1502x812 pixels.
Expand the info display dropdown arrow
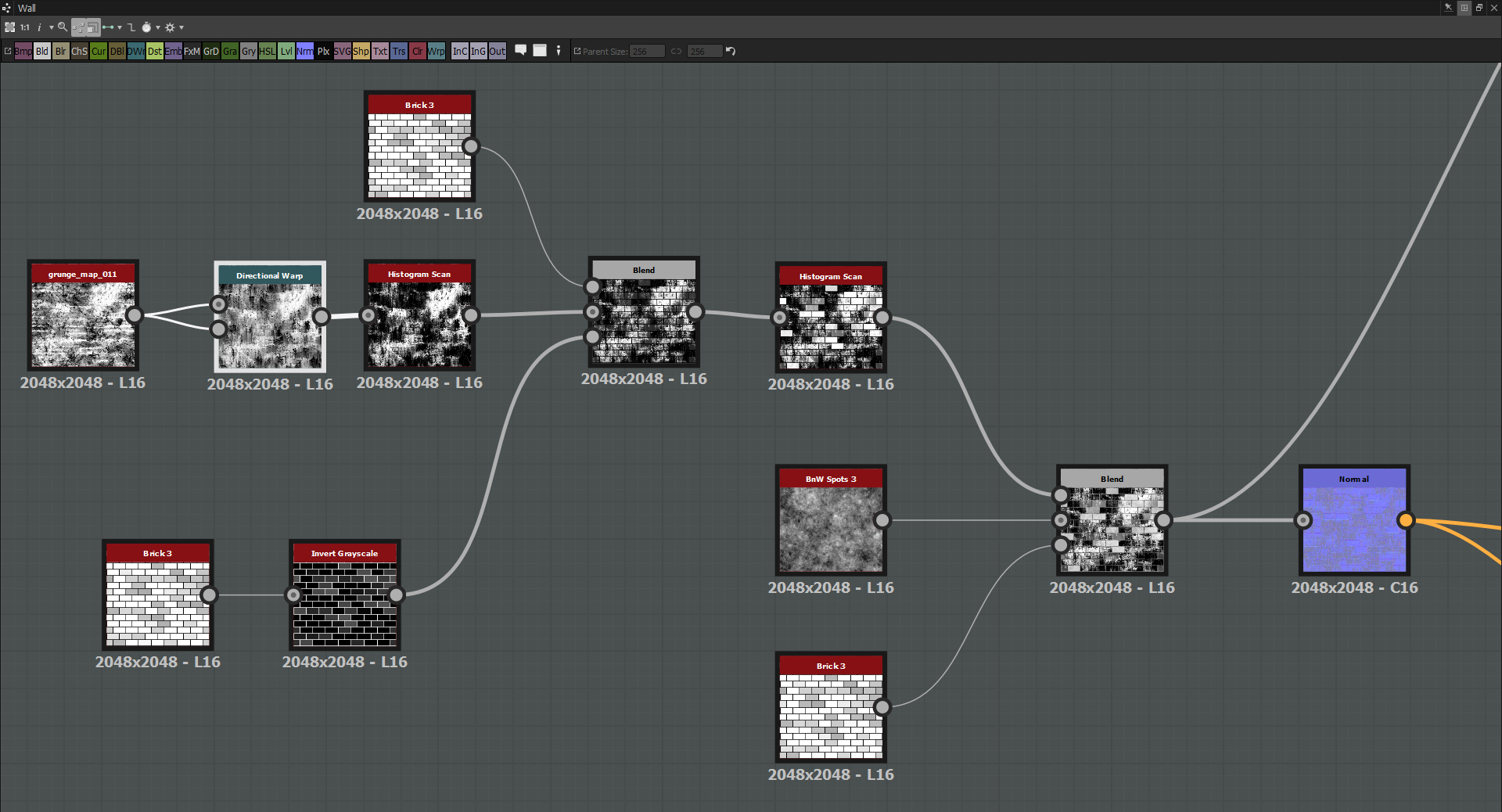[52, 27]
